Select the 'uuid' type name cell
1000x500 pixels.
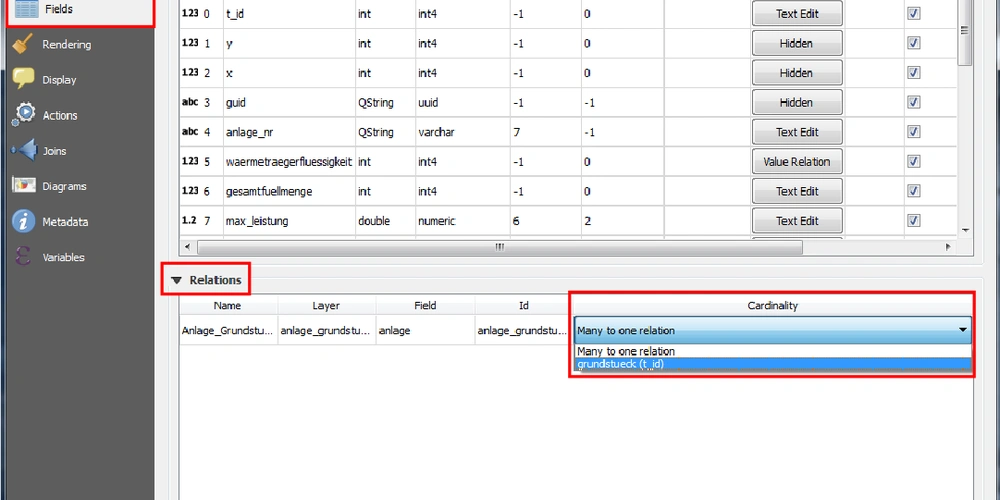click(x=462, y=103)
